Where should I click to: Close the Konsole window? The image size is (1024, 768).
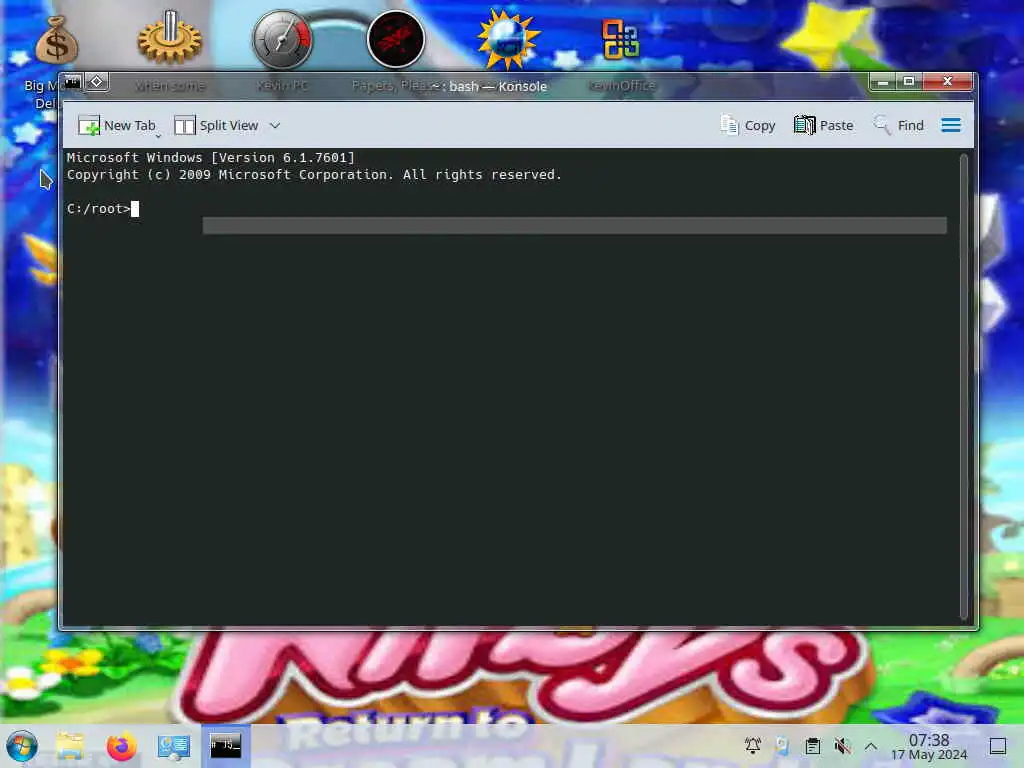coord(948,82)
